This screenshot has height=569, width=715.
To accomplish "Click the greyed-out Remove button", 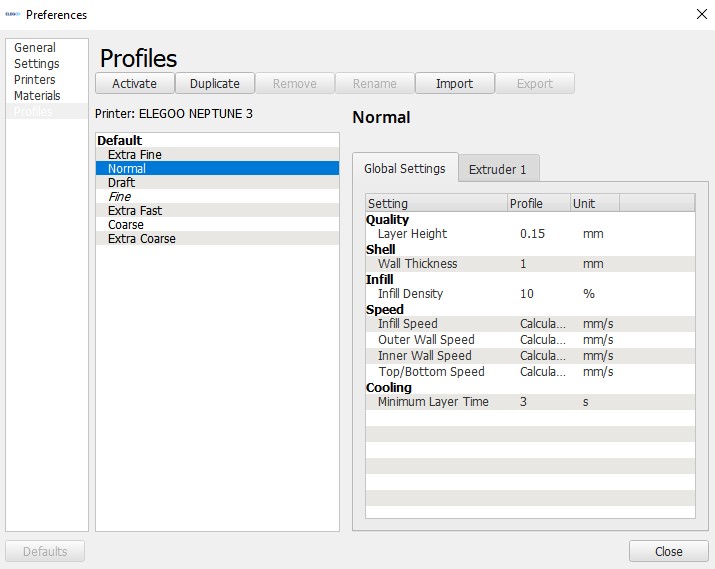I will point(295,83).
